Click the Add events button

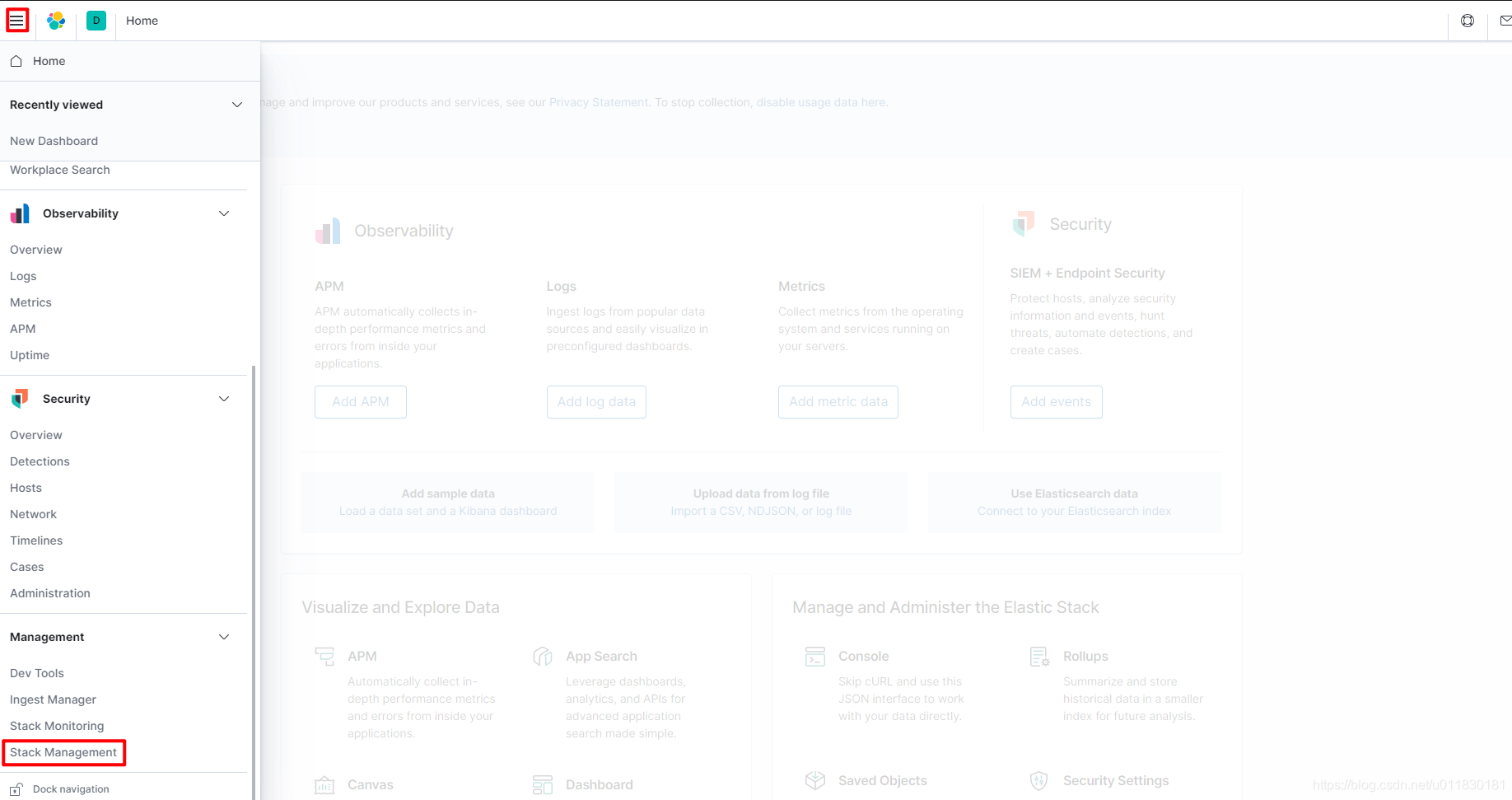1056,402
